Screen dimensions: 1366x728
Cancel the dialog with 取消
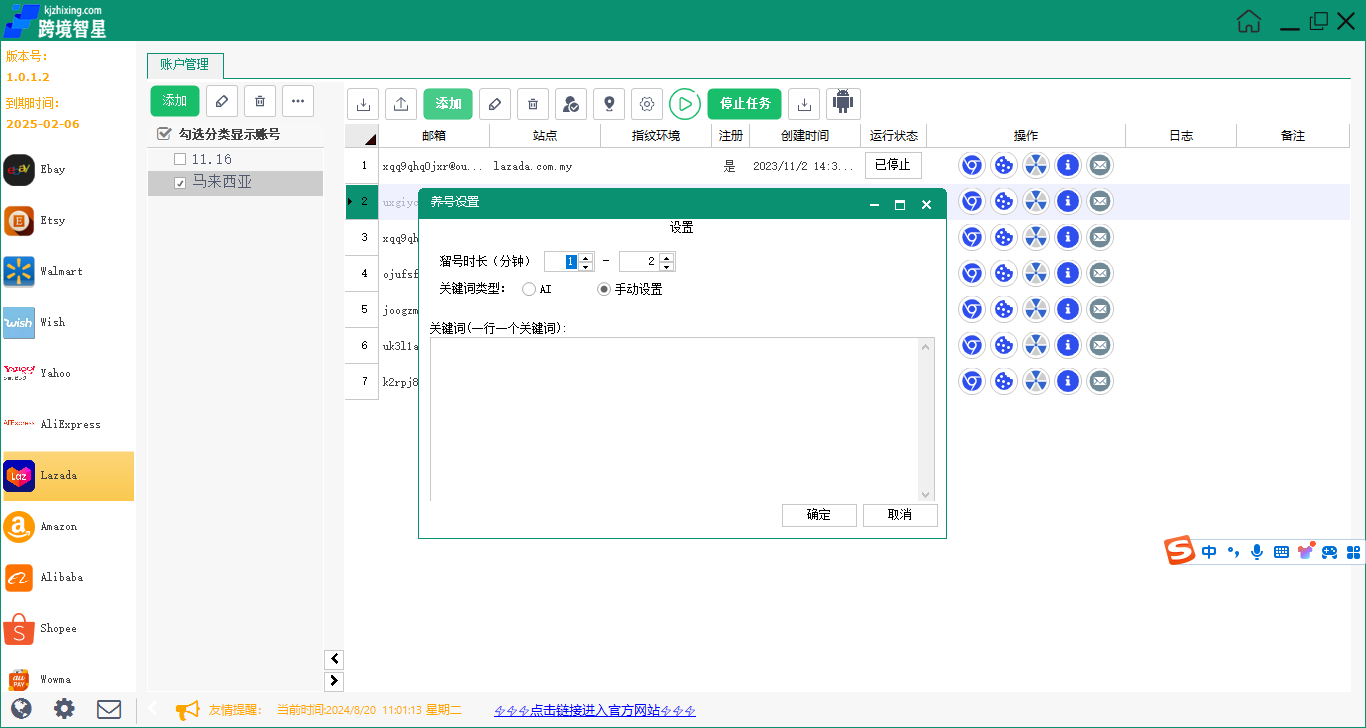(900, 515)
